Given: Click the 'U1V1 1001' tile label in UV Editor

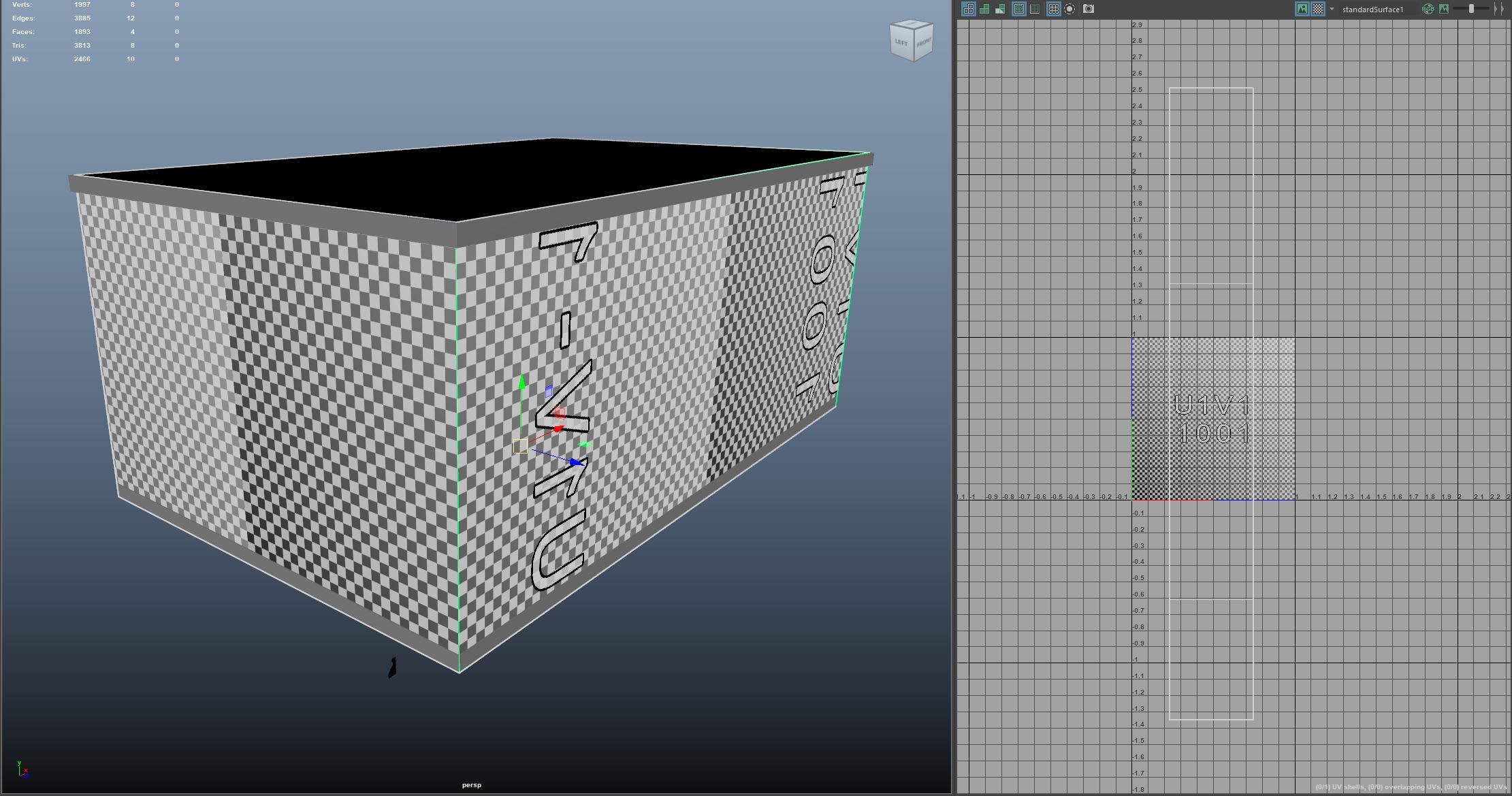Looking at the screenshot, I should [x=1213, y=419].
